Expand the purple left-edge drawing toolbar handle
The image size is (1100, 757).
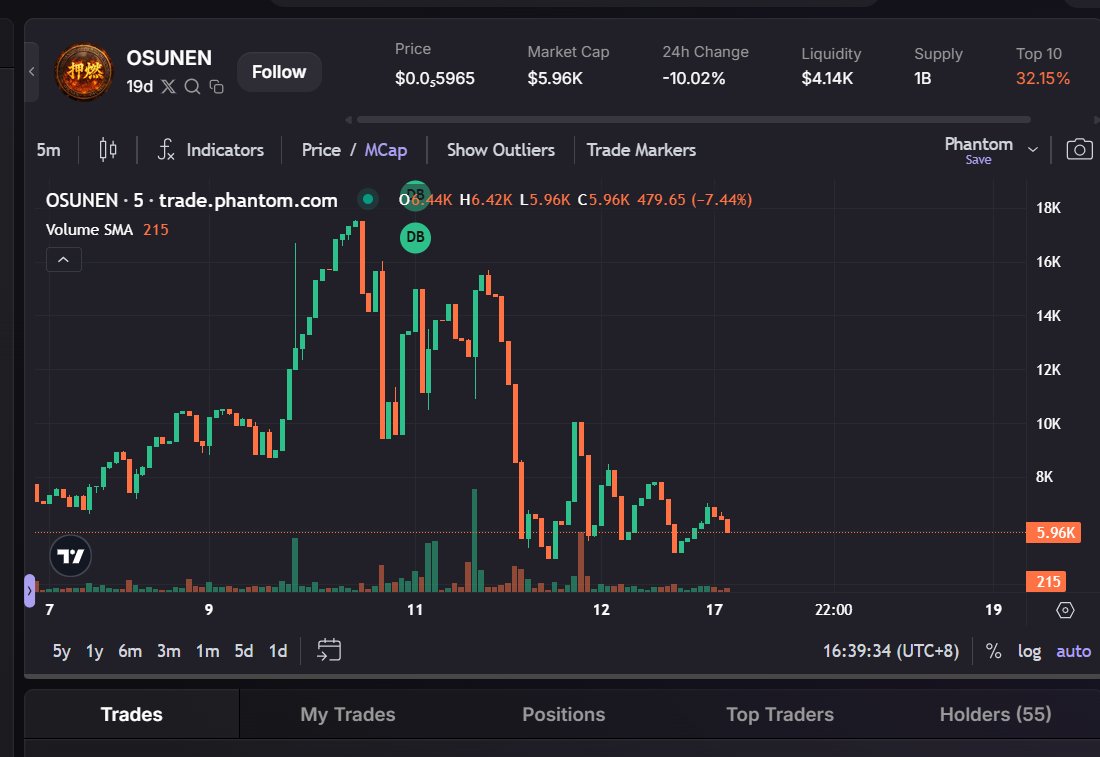29,591
